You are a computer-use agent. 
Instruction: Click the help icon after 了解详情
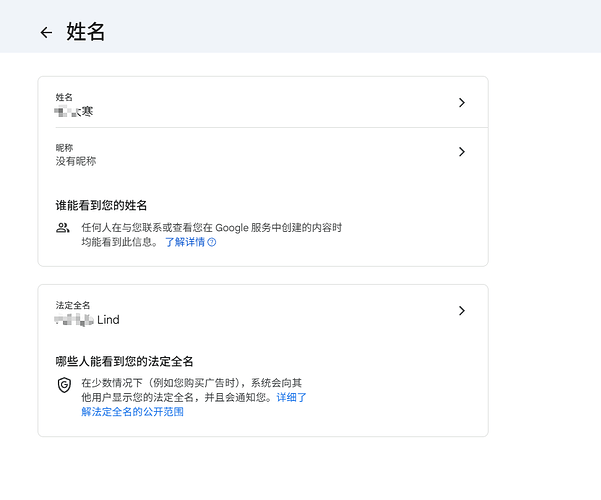pos(212,242)
